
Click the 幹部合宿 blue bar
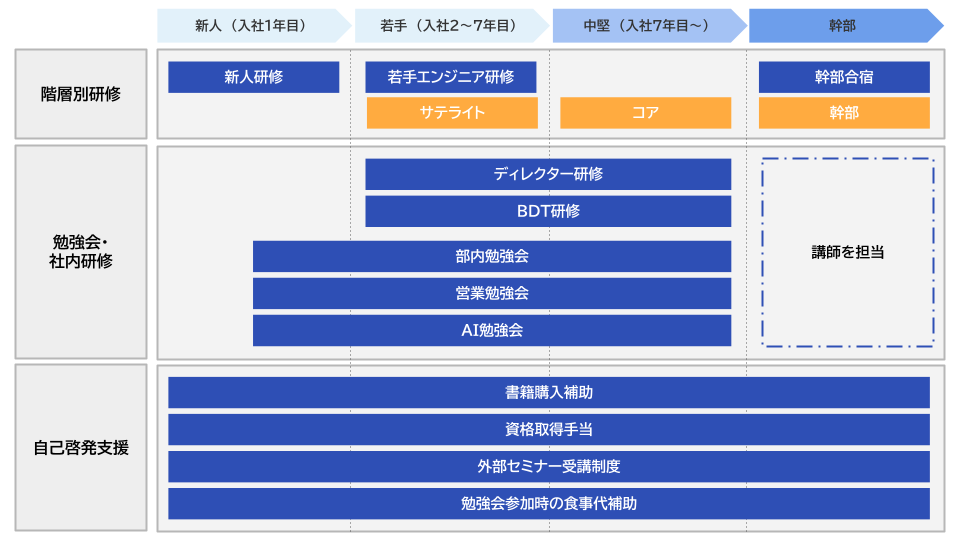coord(844,77)
